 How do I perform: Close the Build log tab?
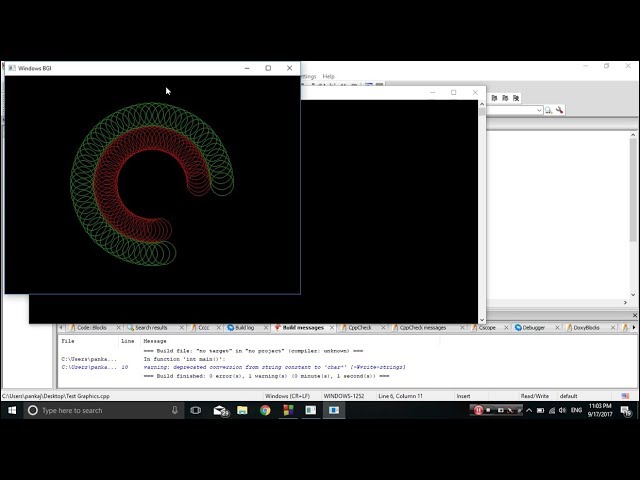coord(266,327)
